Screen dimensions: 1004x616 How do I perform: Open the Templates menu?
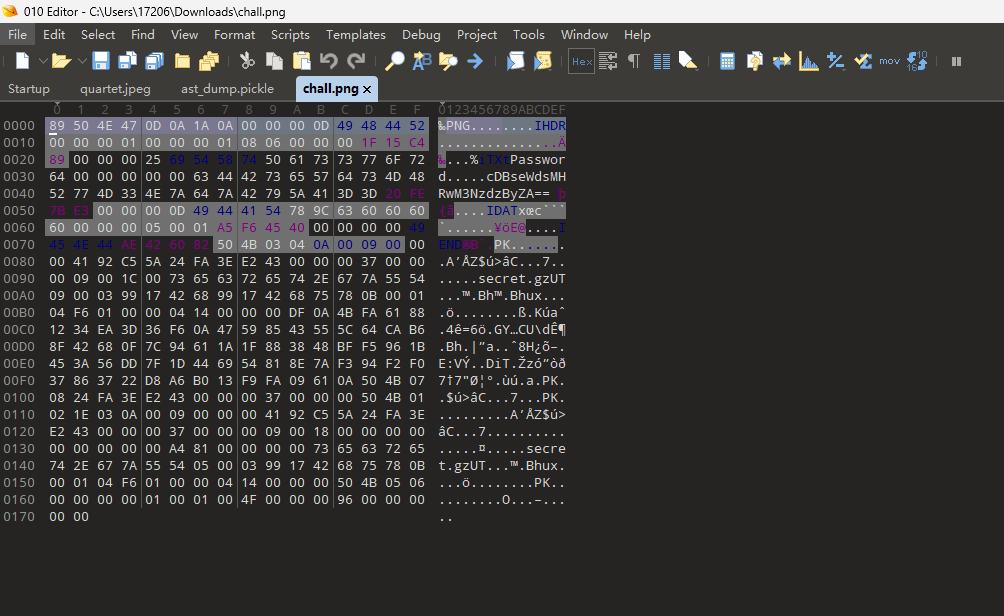[x=355, y=34]
